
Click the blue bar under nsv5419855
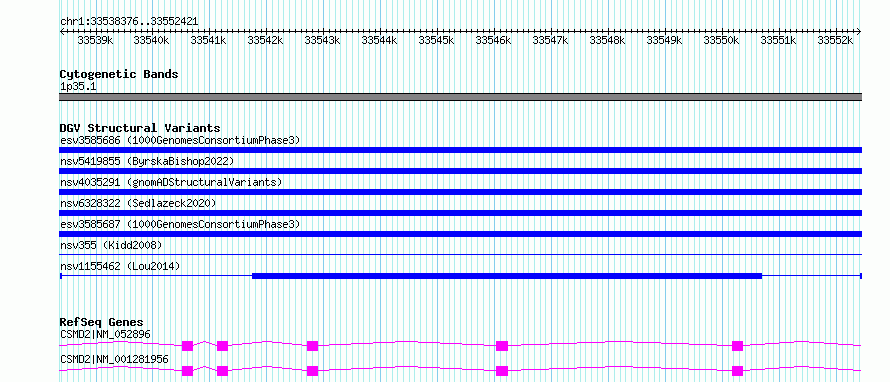(461, 171)
